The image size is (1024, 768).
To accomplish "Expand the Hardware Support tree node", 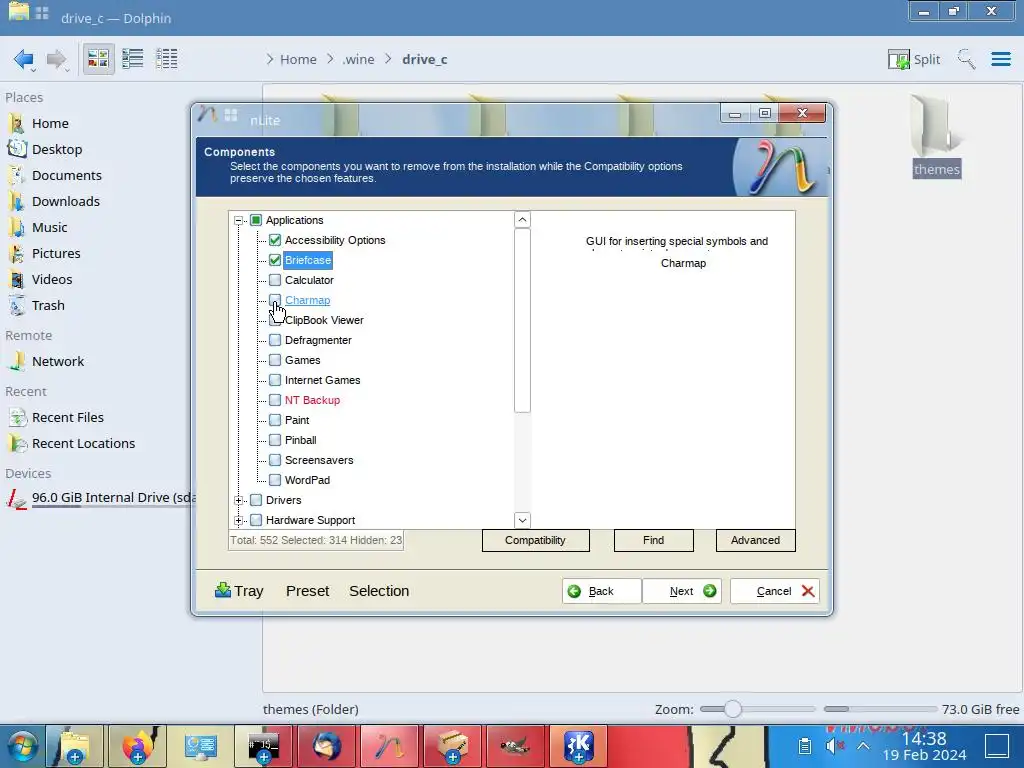I will point(238,520).
